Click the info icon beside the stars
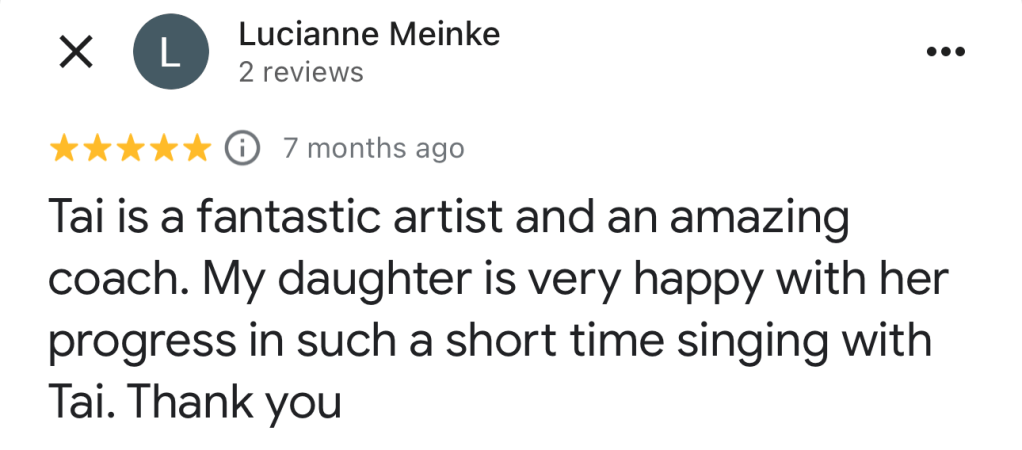Image resolution: width=1022 pixels, height=450 pixels. point(242,148)
